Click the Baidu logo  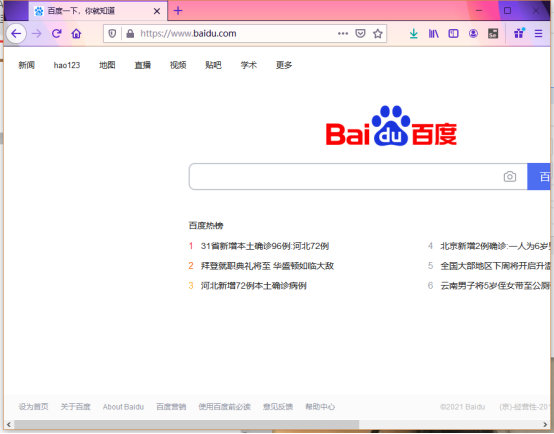click(391, 126)
